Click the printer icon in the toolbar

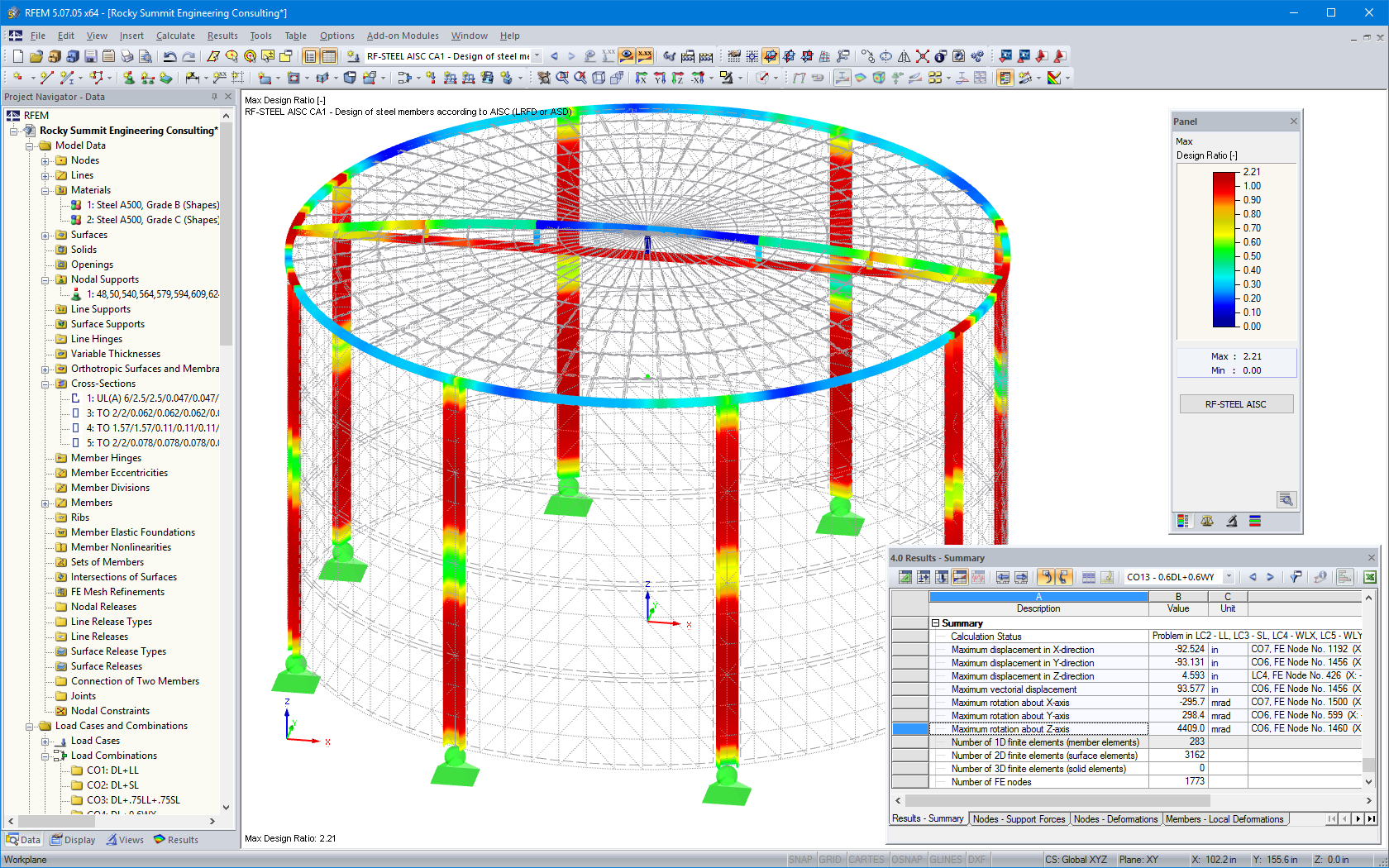(126, 56)
